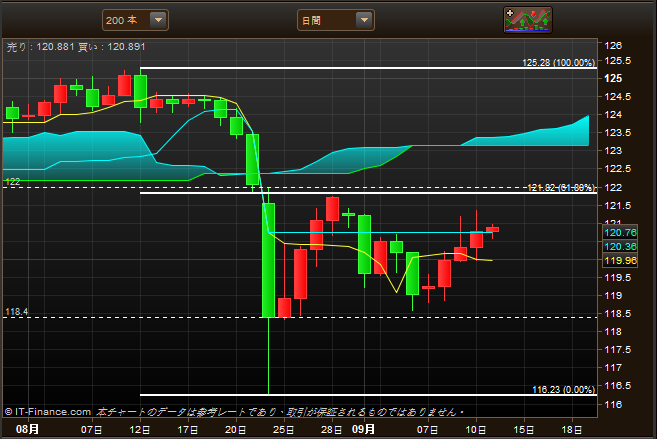The width and height of the screenshot is (657, 439).
Task: Click the 08月 date axis label
Action: (x=27, y=429)
